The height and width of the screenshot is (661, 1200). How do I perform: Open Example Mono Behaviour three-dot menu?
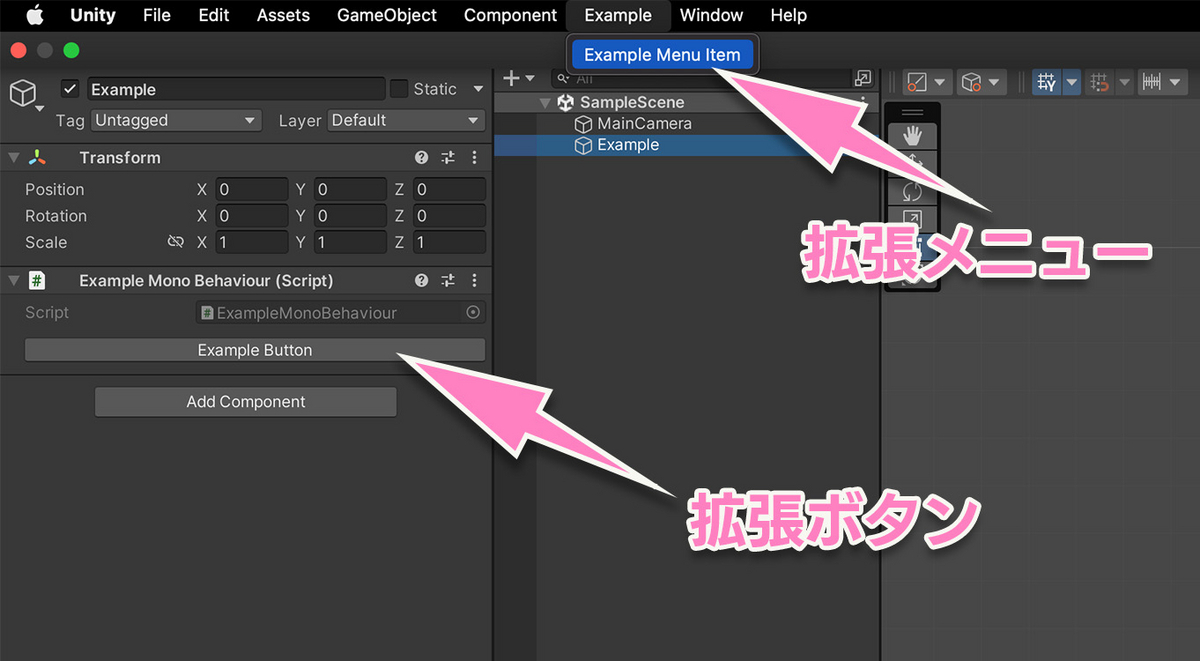point(474,281)
